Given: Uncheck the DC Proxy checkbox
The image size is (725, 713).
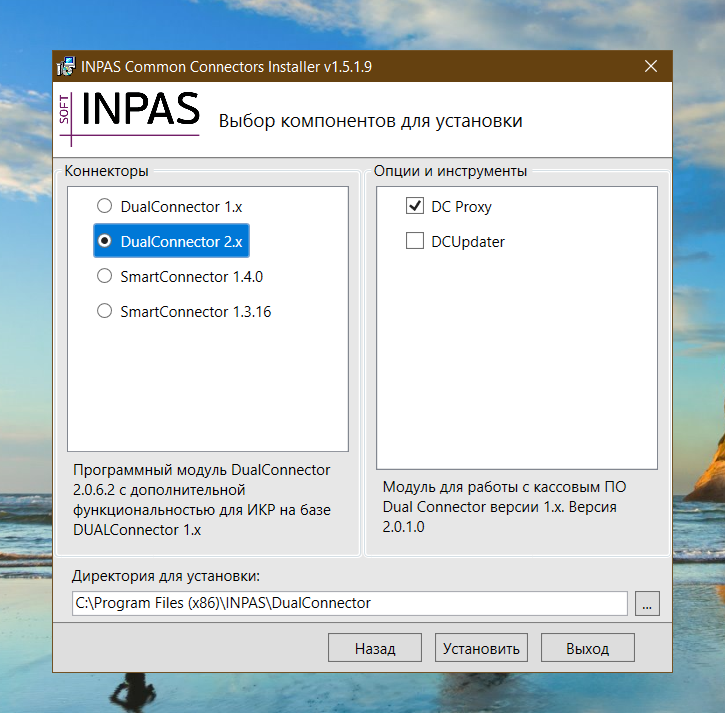Looking at the screenshot, I should [415, 207].
